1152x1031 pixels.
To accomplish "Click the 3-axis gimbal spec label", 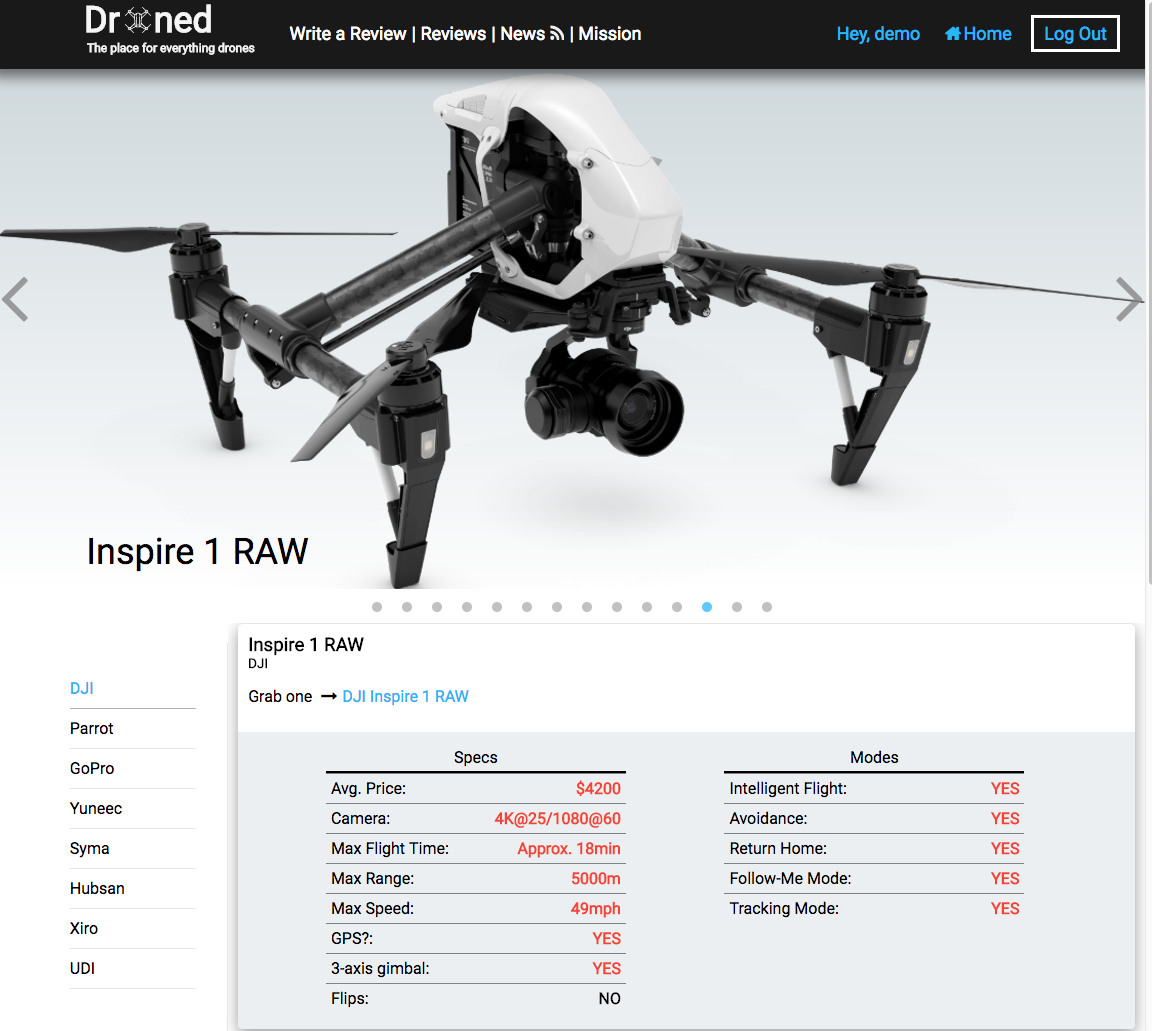I will (x=380, y=969).
